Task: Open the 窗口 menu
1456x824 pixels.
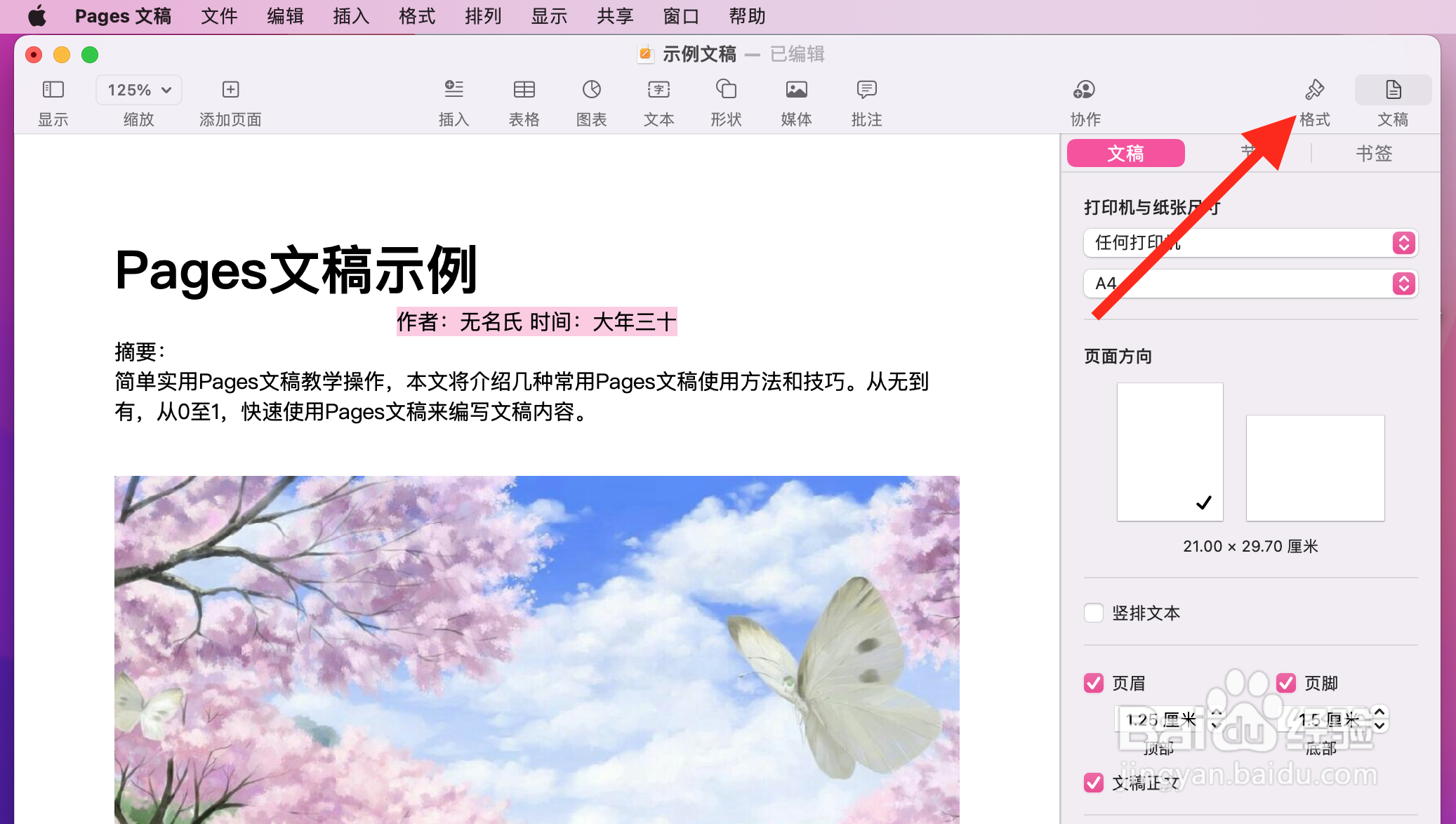Action: 681,16
